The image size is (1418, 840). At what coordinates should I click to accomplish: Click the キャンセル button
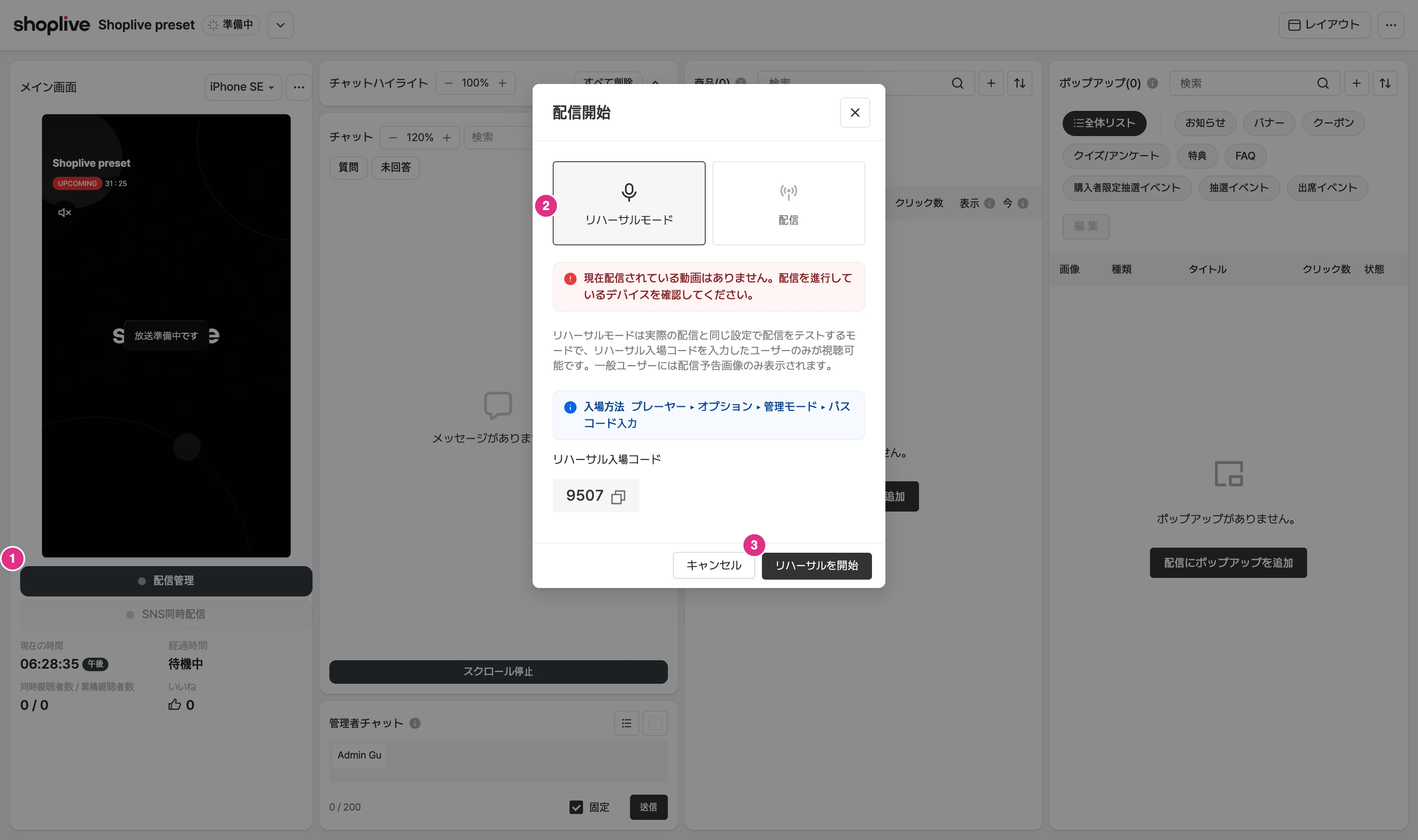pos(713,565)
